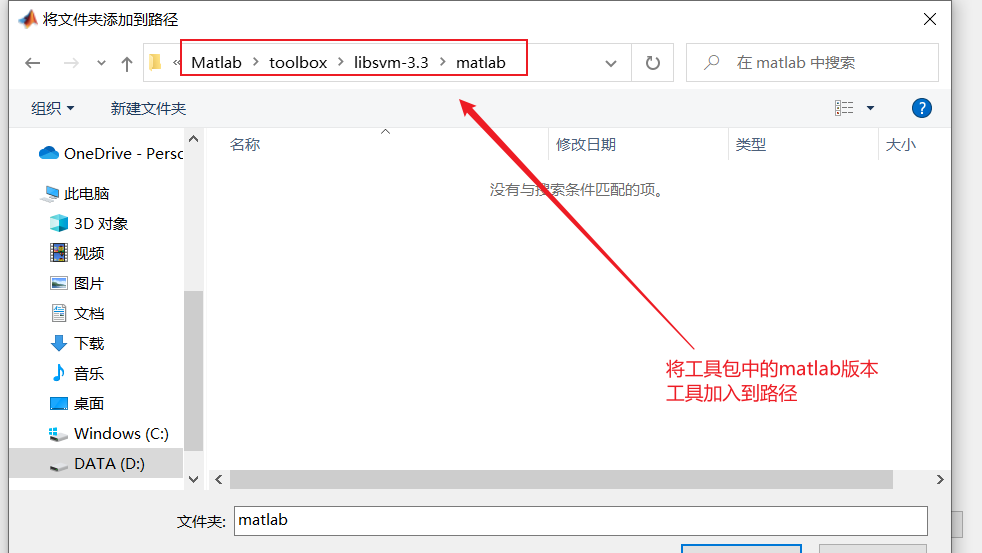Click the navigation pane scrollbar thumb
982x553 pixels.
[x=194, y=370]
